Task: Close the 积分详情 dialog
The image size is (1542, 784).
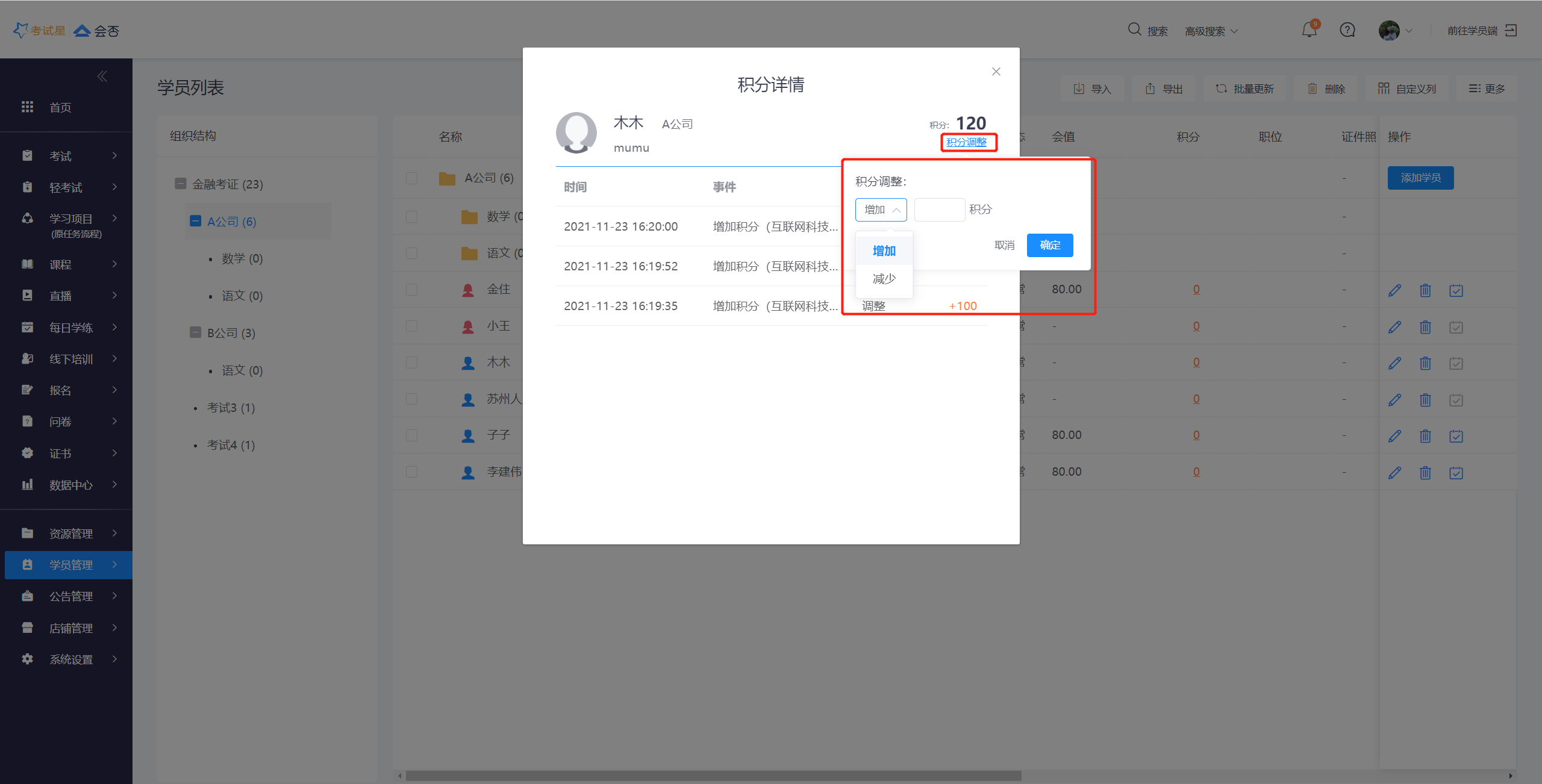Action: (996, 72)
